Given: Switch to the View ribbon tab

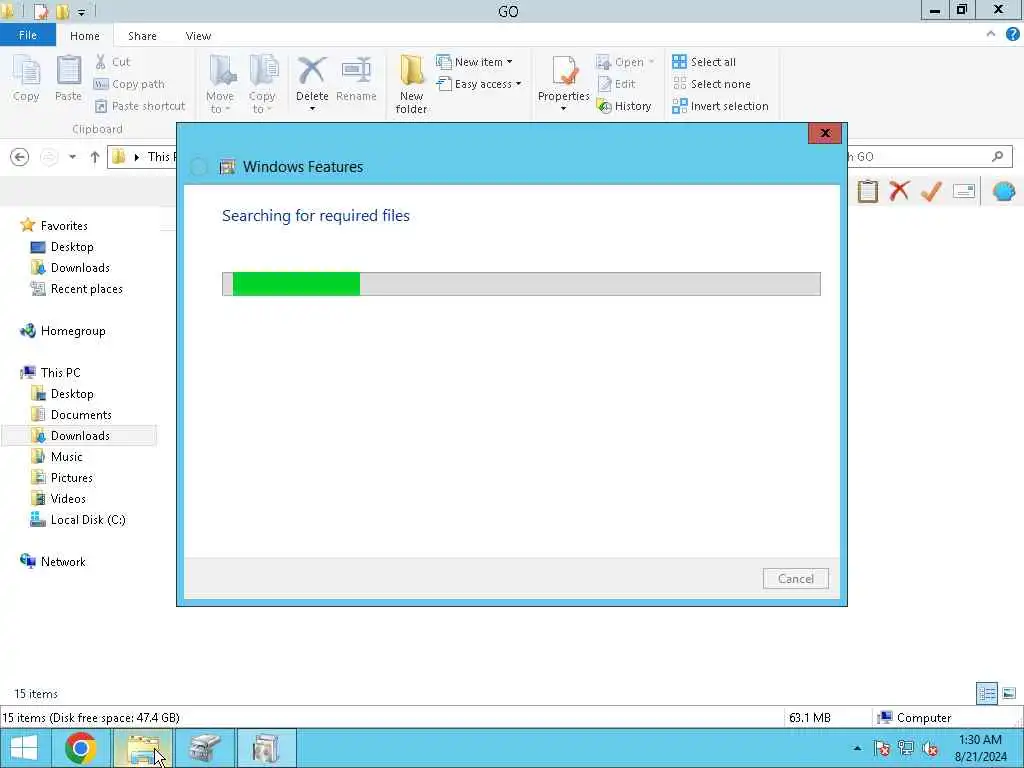Looking at the screenshot, I should click(198, 36).
